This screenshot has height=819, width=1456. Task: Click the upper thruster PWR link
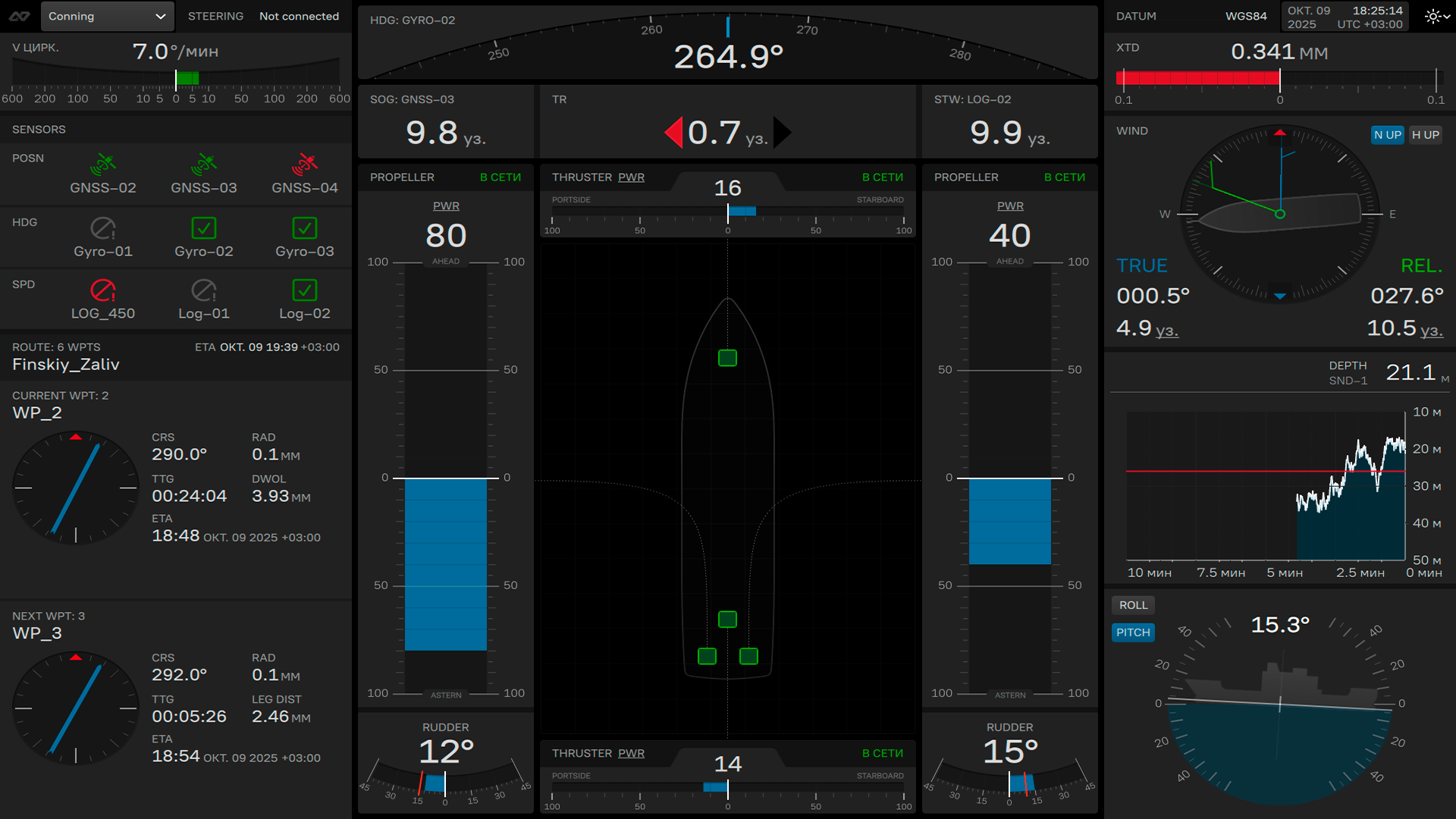(x=631, y=177)
